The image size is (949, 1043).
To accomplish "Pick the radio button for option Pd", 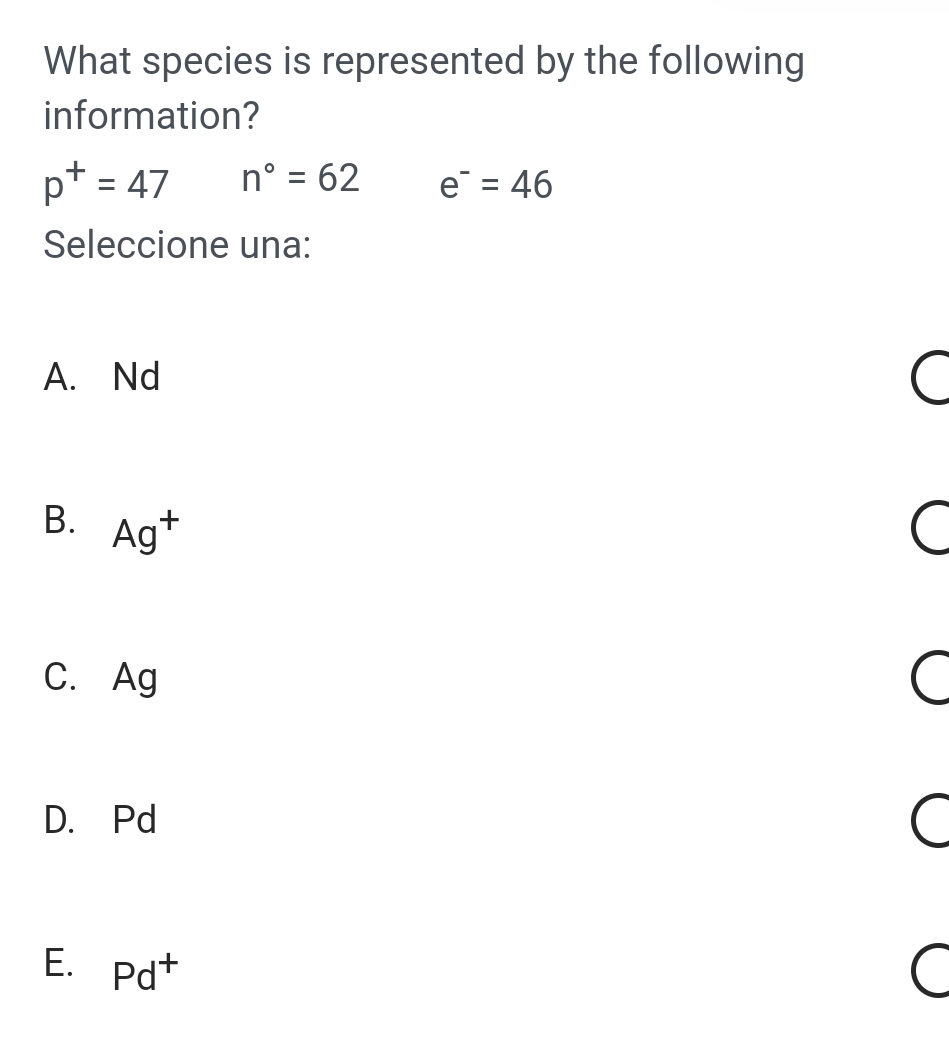I will coord(932,821).
